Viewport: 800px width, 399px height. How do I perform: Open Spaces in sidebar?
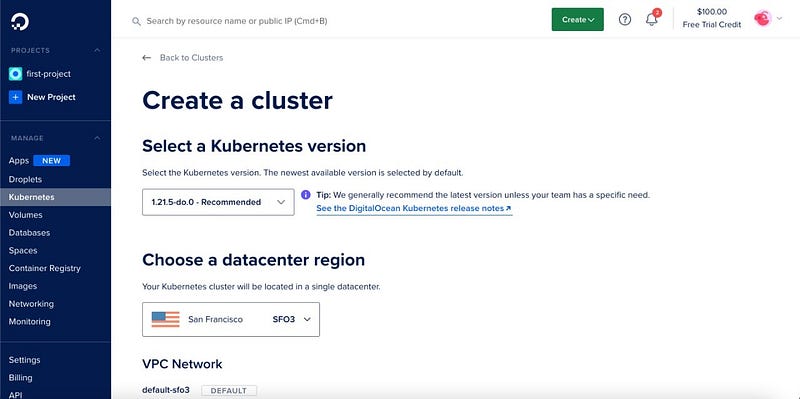23,251
